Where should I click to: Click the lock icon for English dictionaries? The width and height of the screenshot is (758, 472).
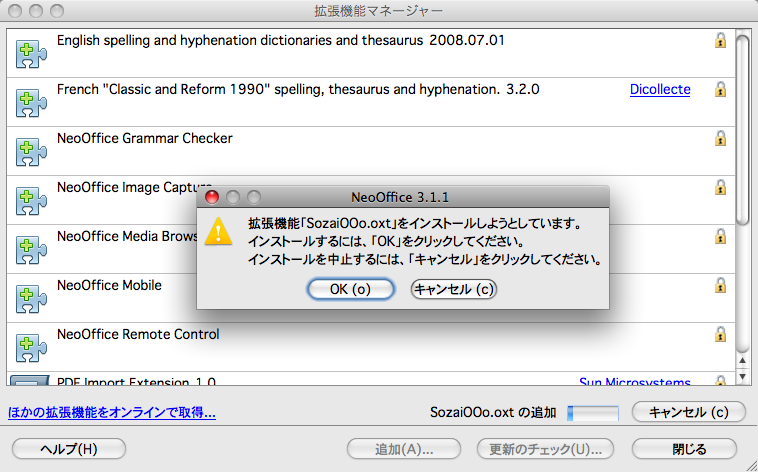point(720,41)
